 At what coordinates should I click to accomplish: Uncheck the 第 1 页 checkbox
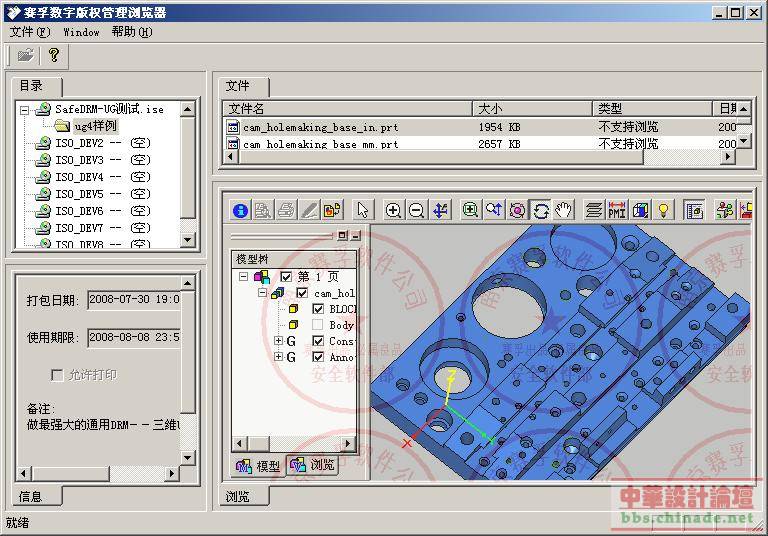[287, 277]
